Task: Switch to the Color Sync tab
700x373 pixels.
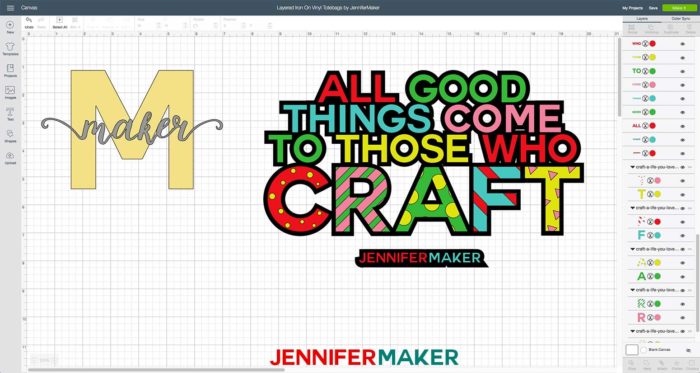Action: [x=680, y=19]
